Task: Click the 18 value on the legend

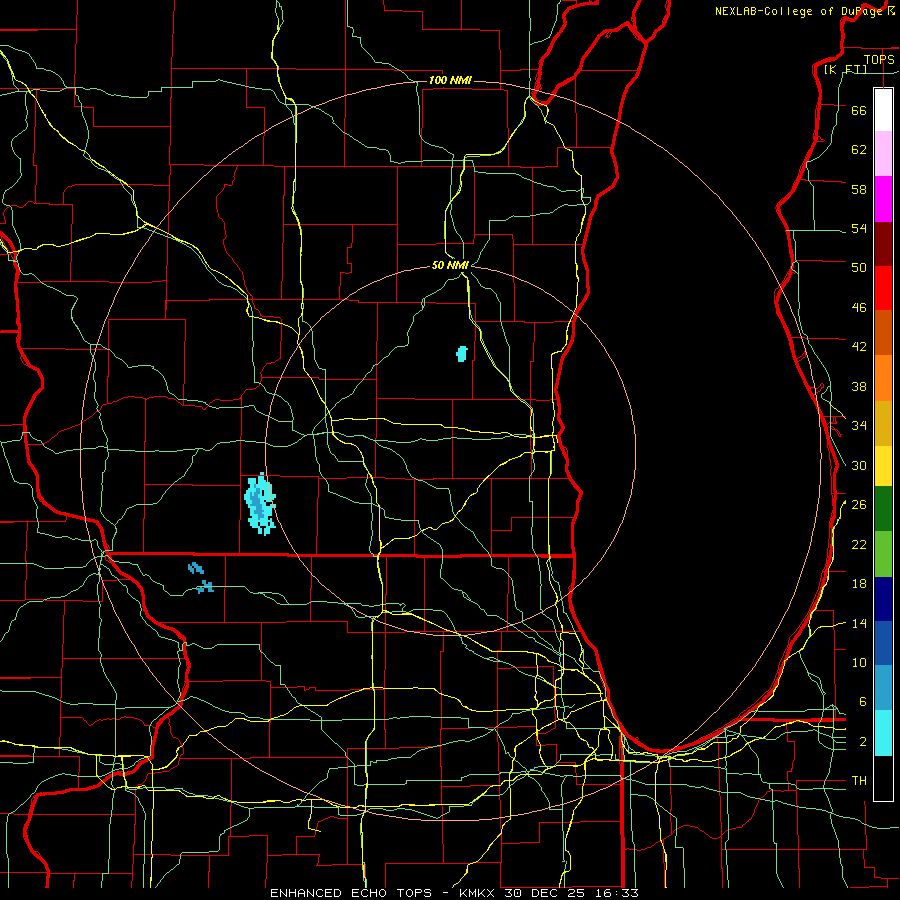Action: (859, 584)
